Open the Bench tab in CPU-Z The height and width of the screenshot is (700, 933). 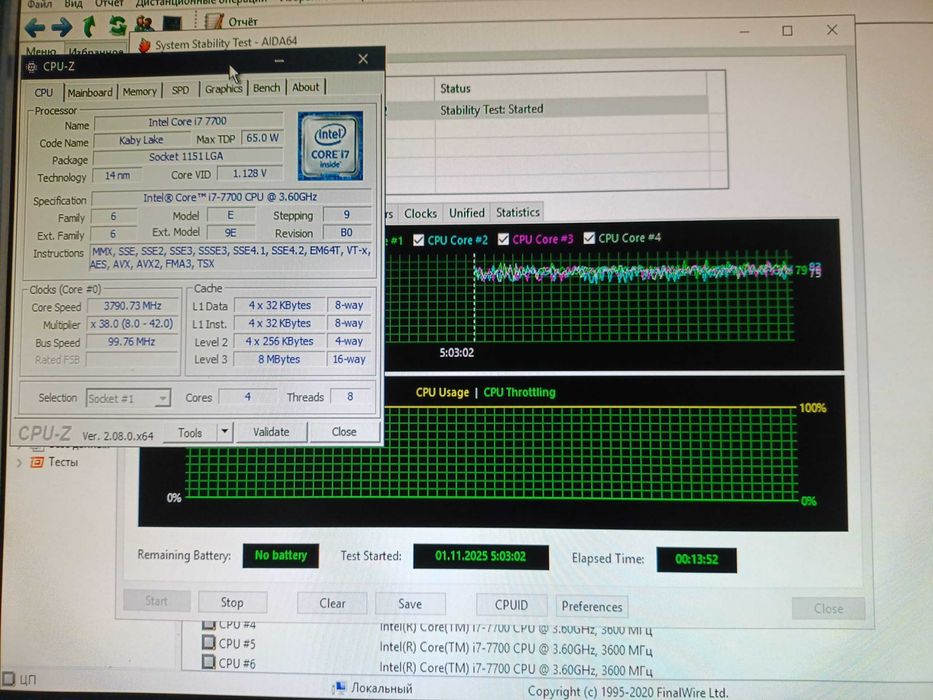[x=266, y=88]
